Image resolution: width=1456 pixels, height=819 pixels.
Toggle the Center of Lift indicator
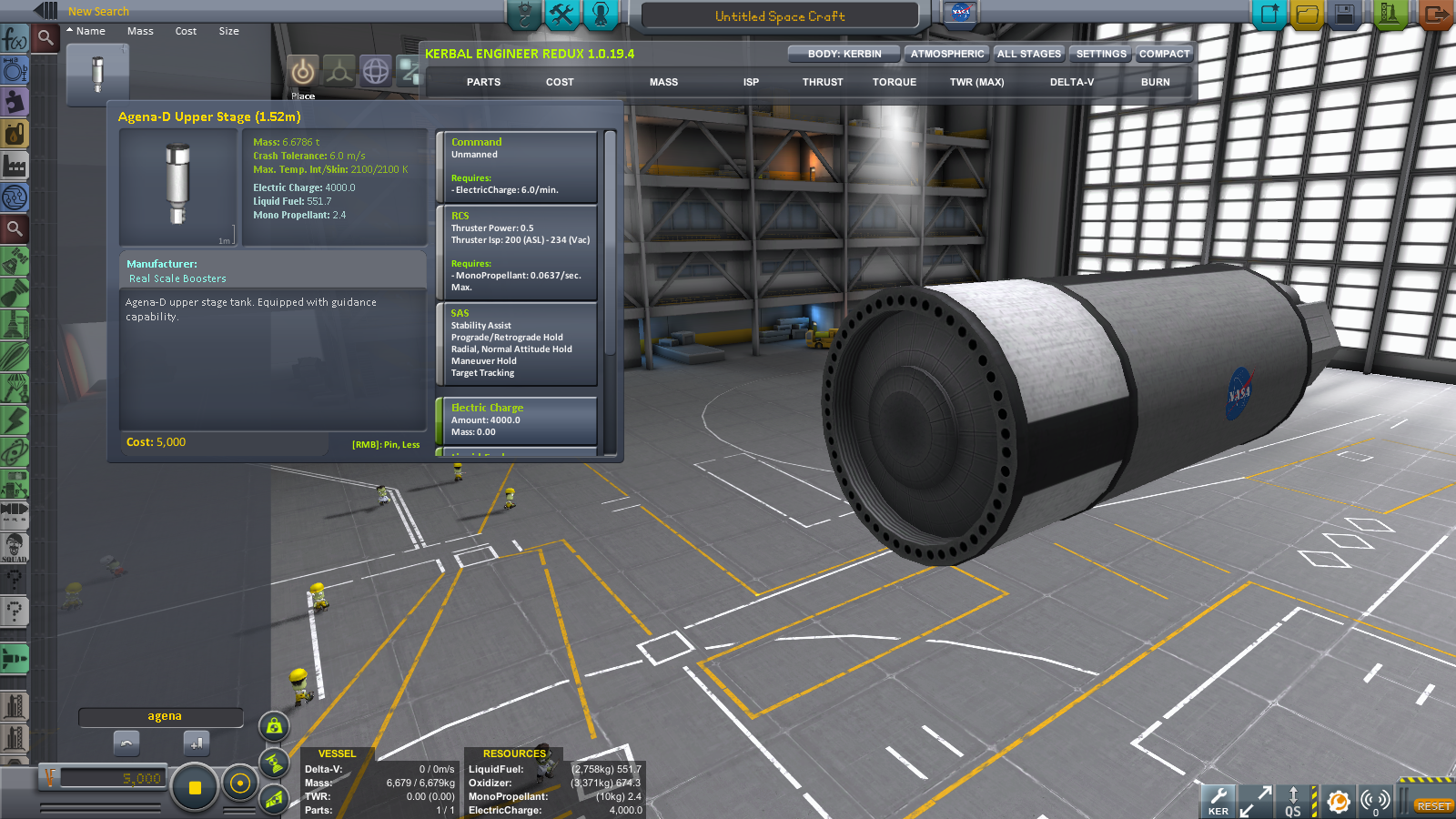(274, 799)
